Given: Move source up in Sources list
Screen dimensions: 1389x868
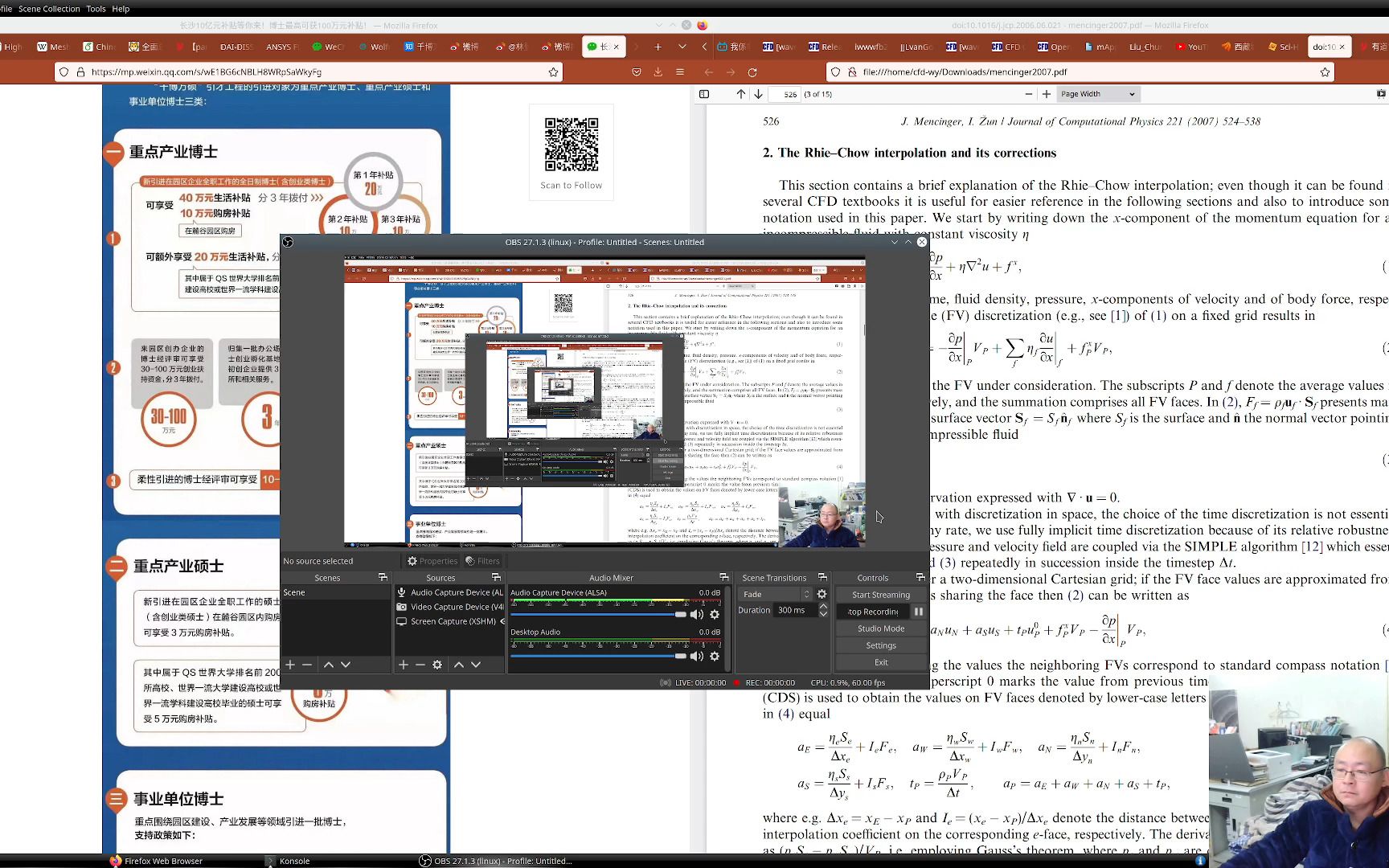Looking at the screenshot, I should (x=459, y=665).
